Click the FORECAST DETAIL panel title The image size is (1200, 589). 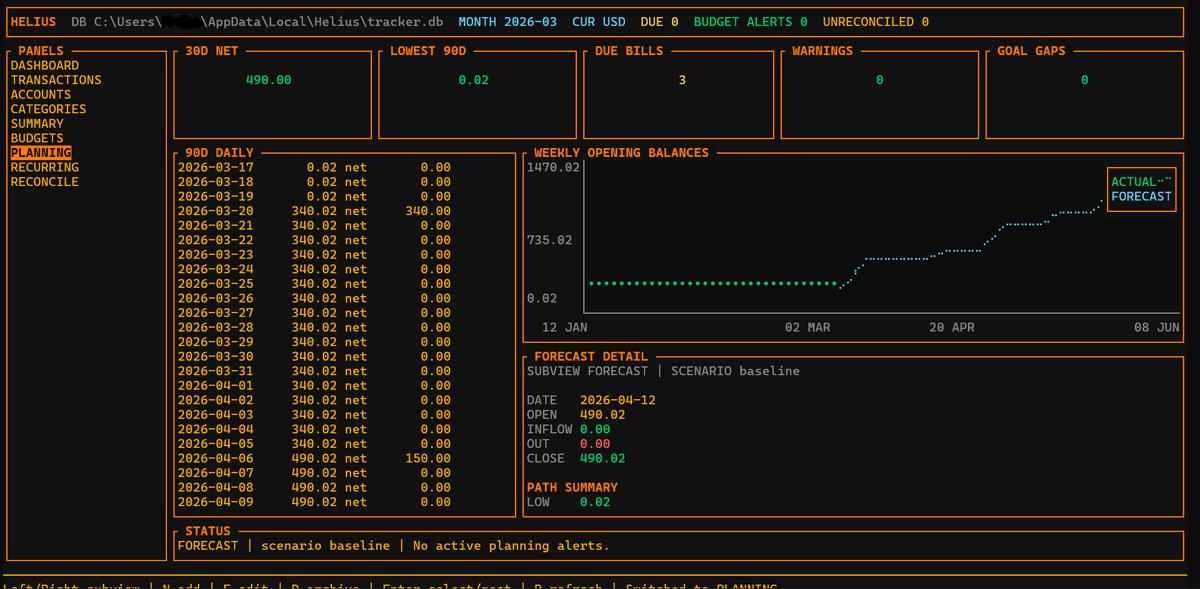point(591,356)
